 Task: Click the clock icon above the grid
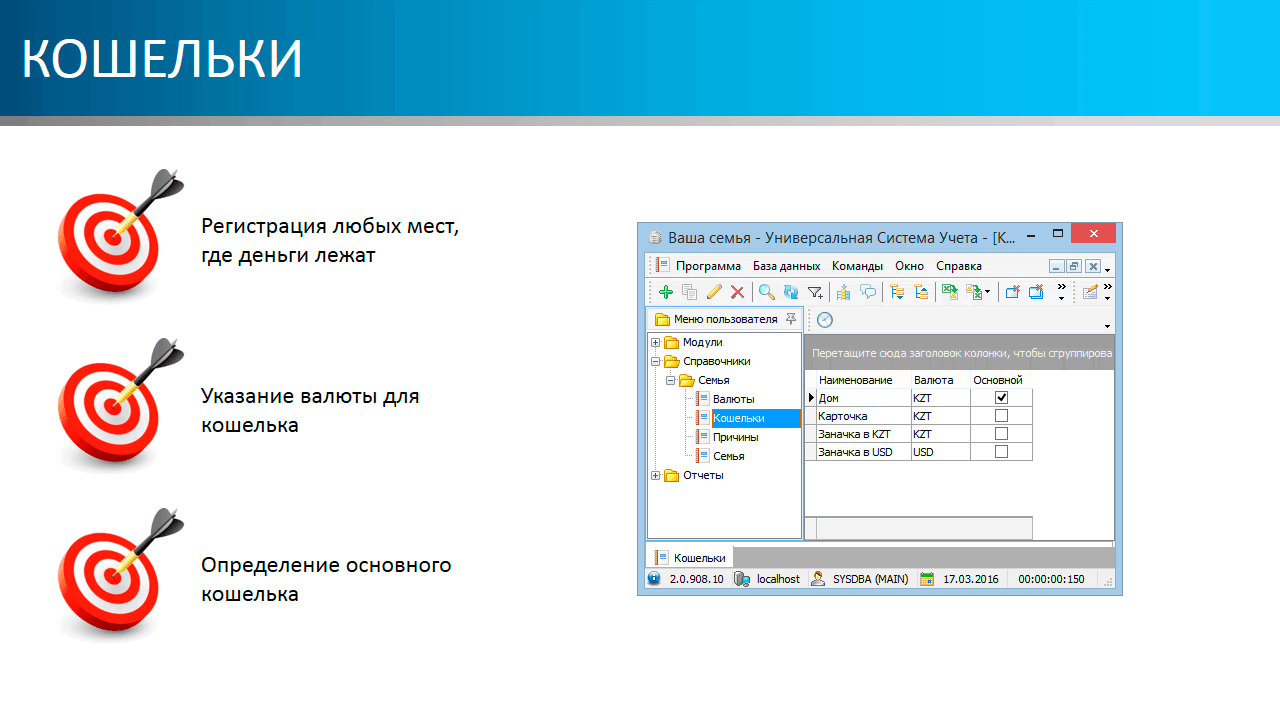click(825, 320)
